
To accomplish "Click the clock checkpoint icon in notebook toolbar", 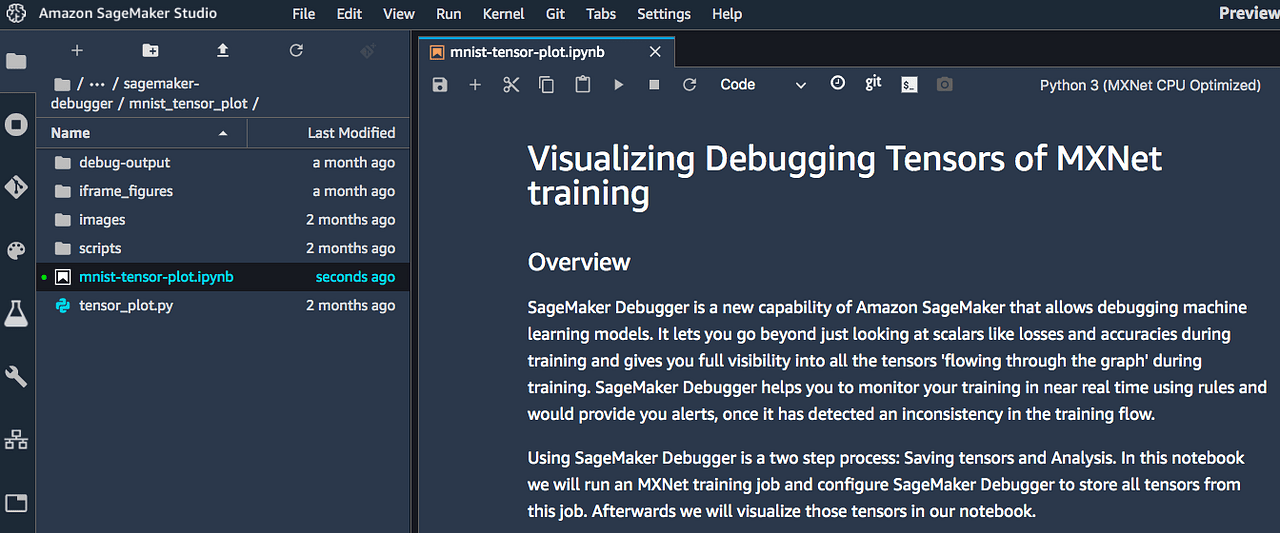I will [838, 83].
